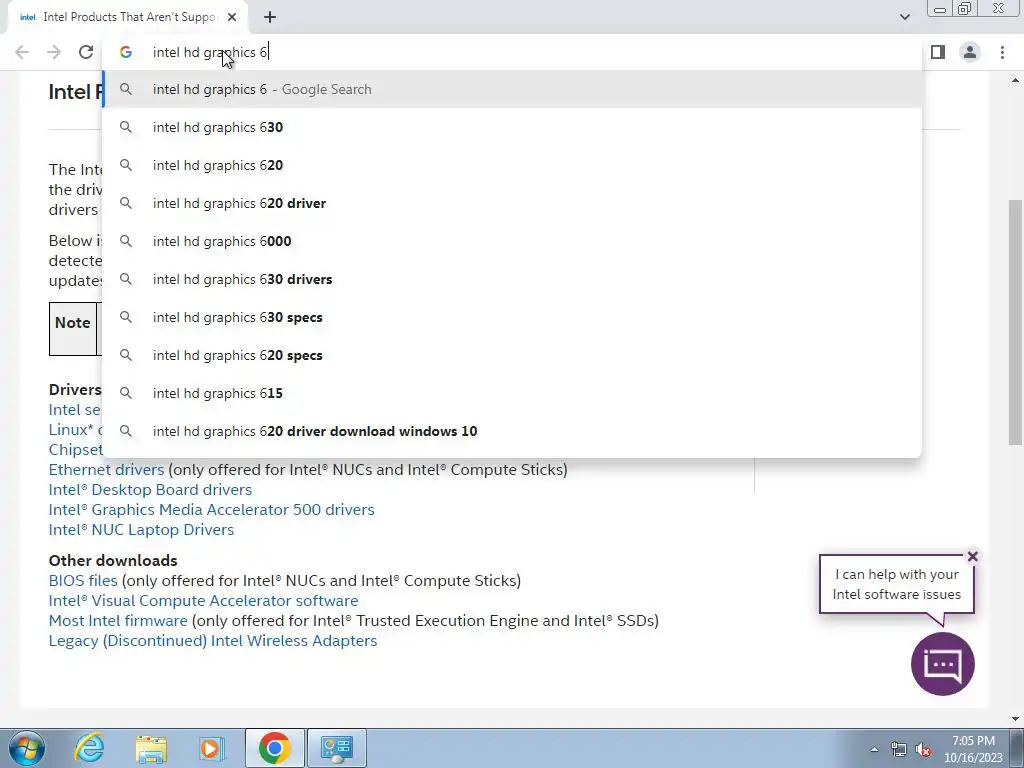Image resolution: width=1024 pixels, height=768 pixels.
Task: Open the purple Intel chat assistant button
Action: [942, 664]
